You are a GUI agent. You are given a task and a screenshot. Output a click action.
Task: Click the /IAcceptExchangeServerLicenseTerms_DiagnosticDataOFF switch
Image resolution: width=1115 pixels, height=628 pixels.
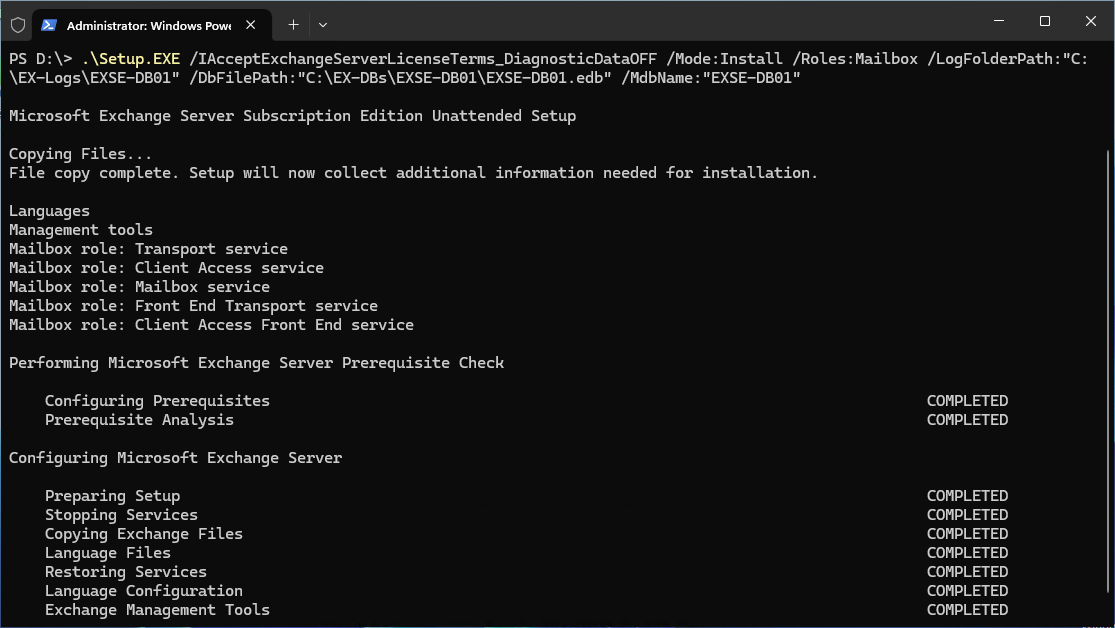pos(423,59)
